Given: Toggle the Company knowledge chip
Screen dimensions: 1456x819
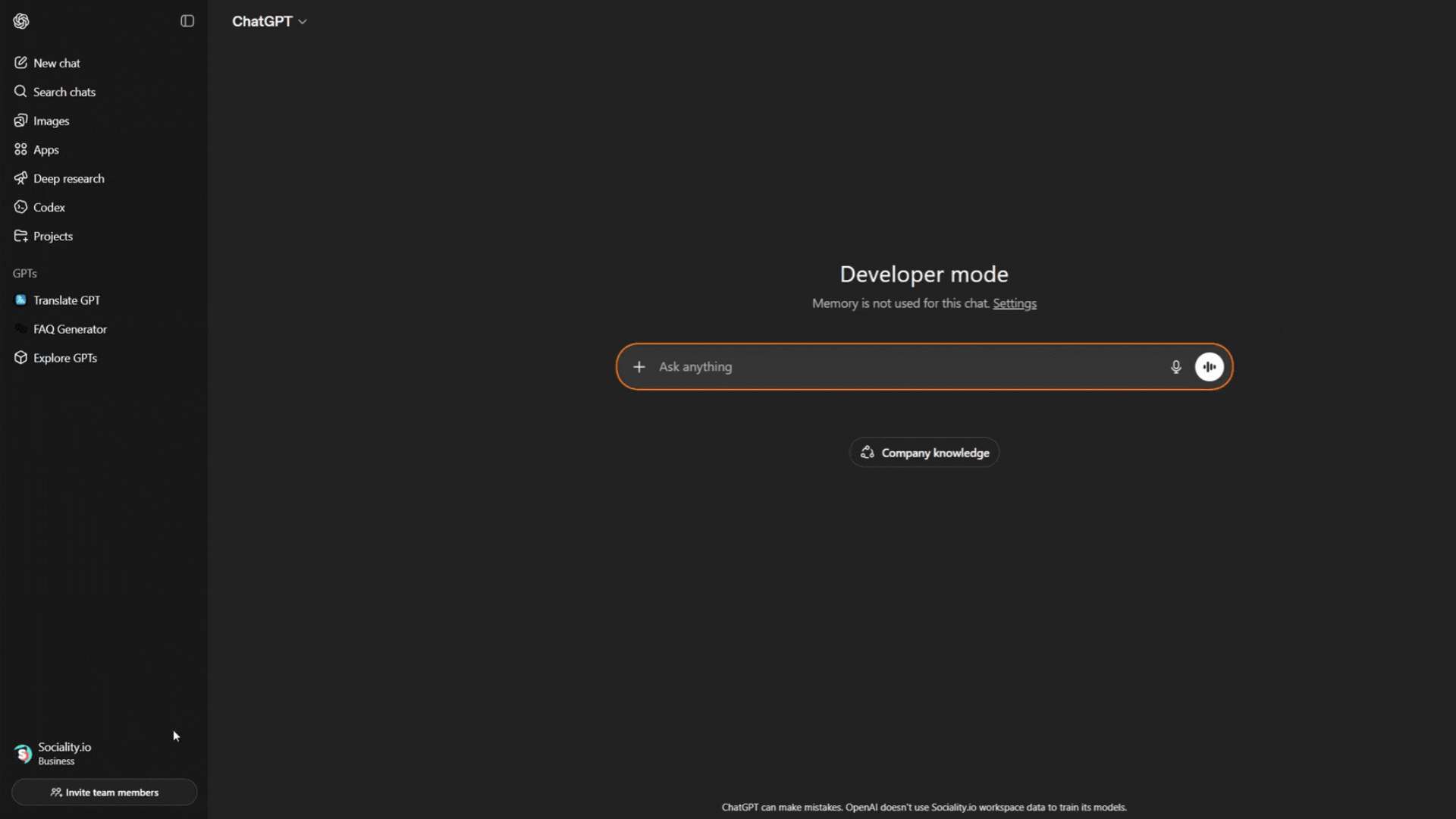Looking at the screenshot, I should click(924, 453).
